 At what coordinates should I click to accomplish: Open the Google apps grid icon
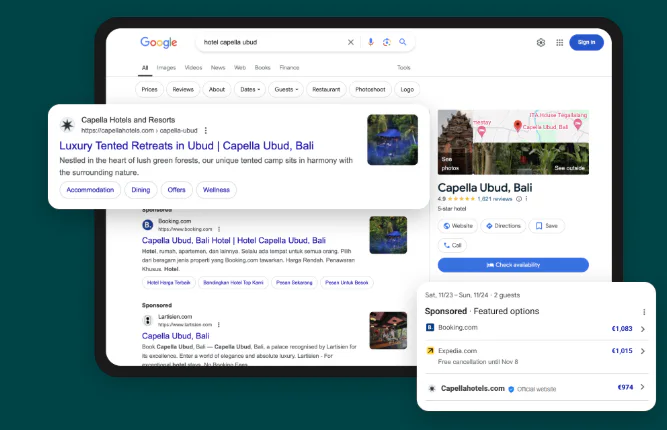point(559,43)
